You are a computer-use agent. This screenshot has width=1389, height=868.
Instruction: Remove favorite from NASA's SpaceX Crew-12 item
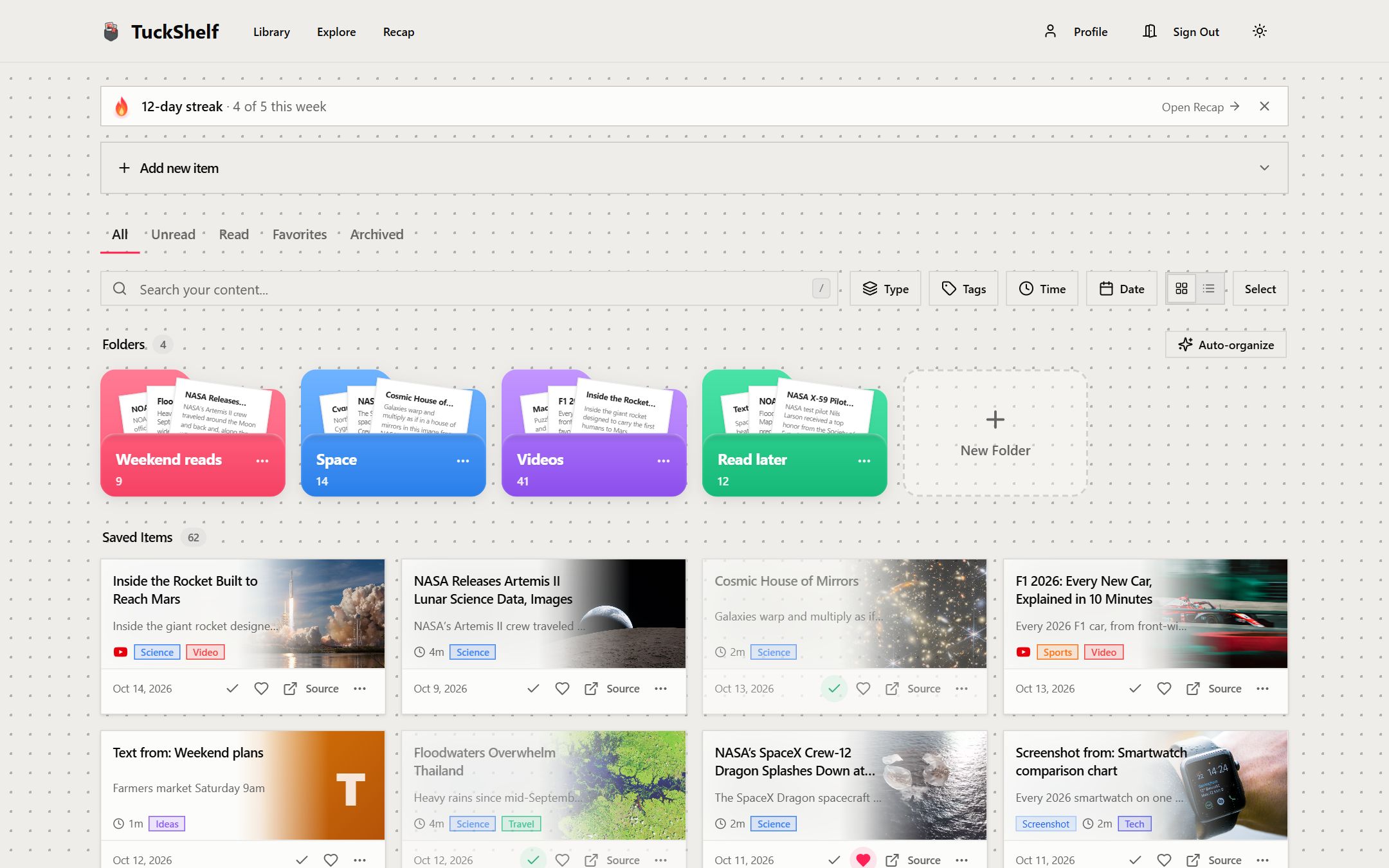[863, 860]
